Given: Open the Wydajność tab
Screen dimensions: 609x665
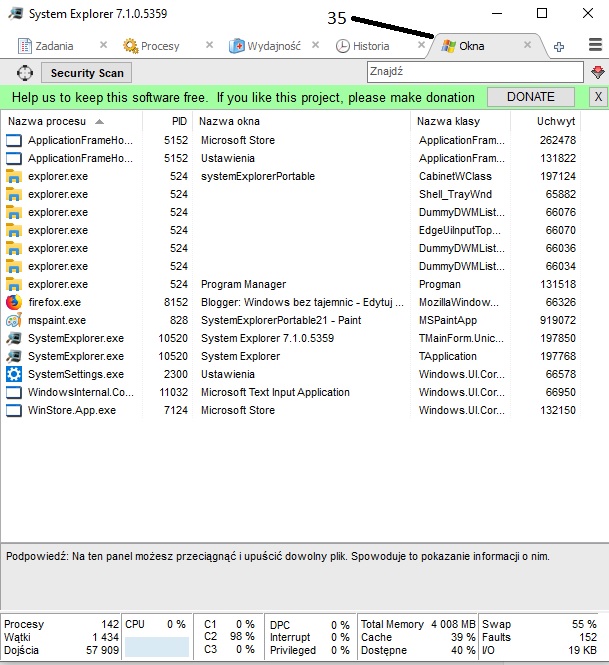Looking at the screenshot, I should [x=265, y=46].
